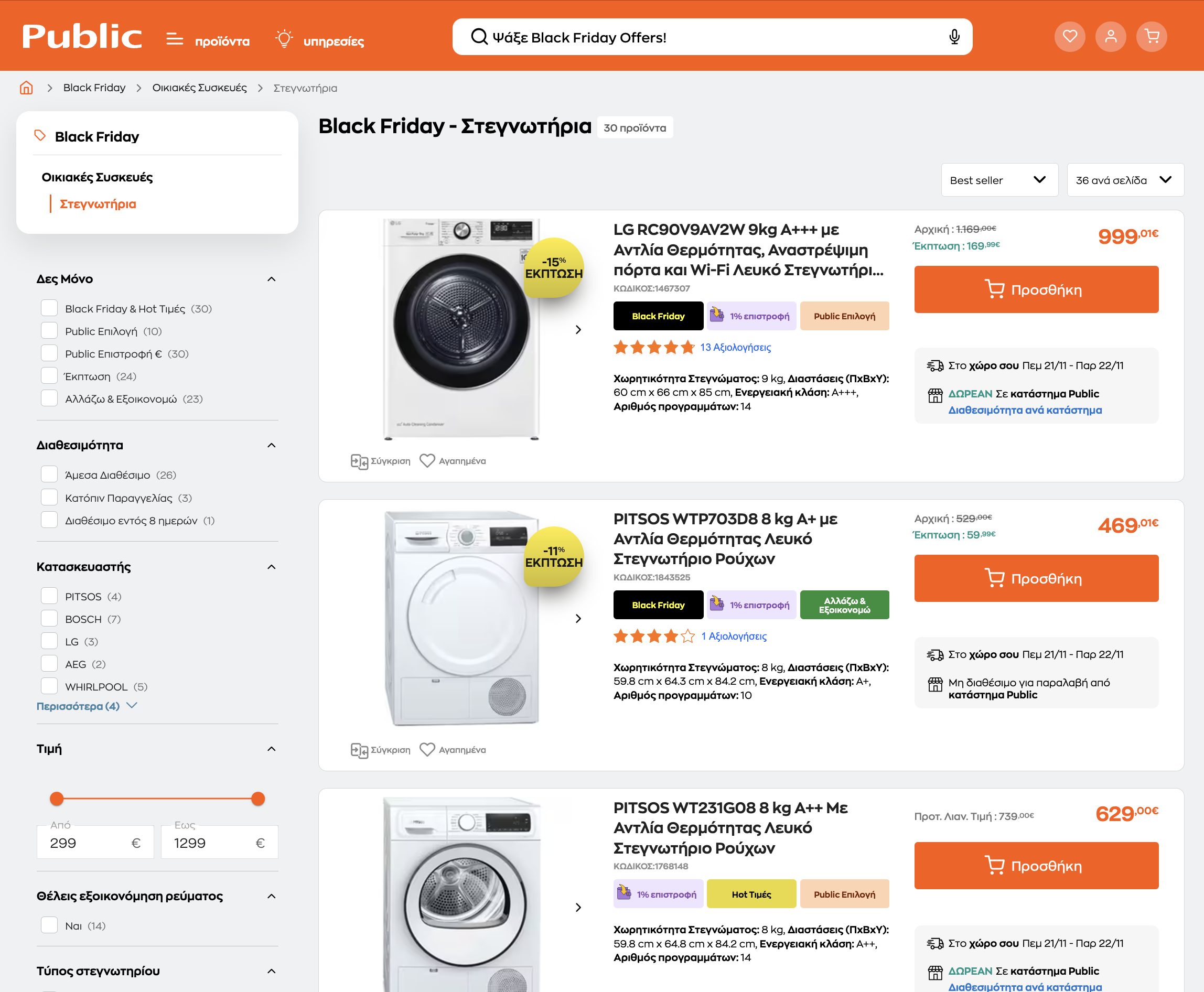Open the wishlist heart icon in header
The image size is (1204, 992).
click(x=1070, y=37)
